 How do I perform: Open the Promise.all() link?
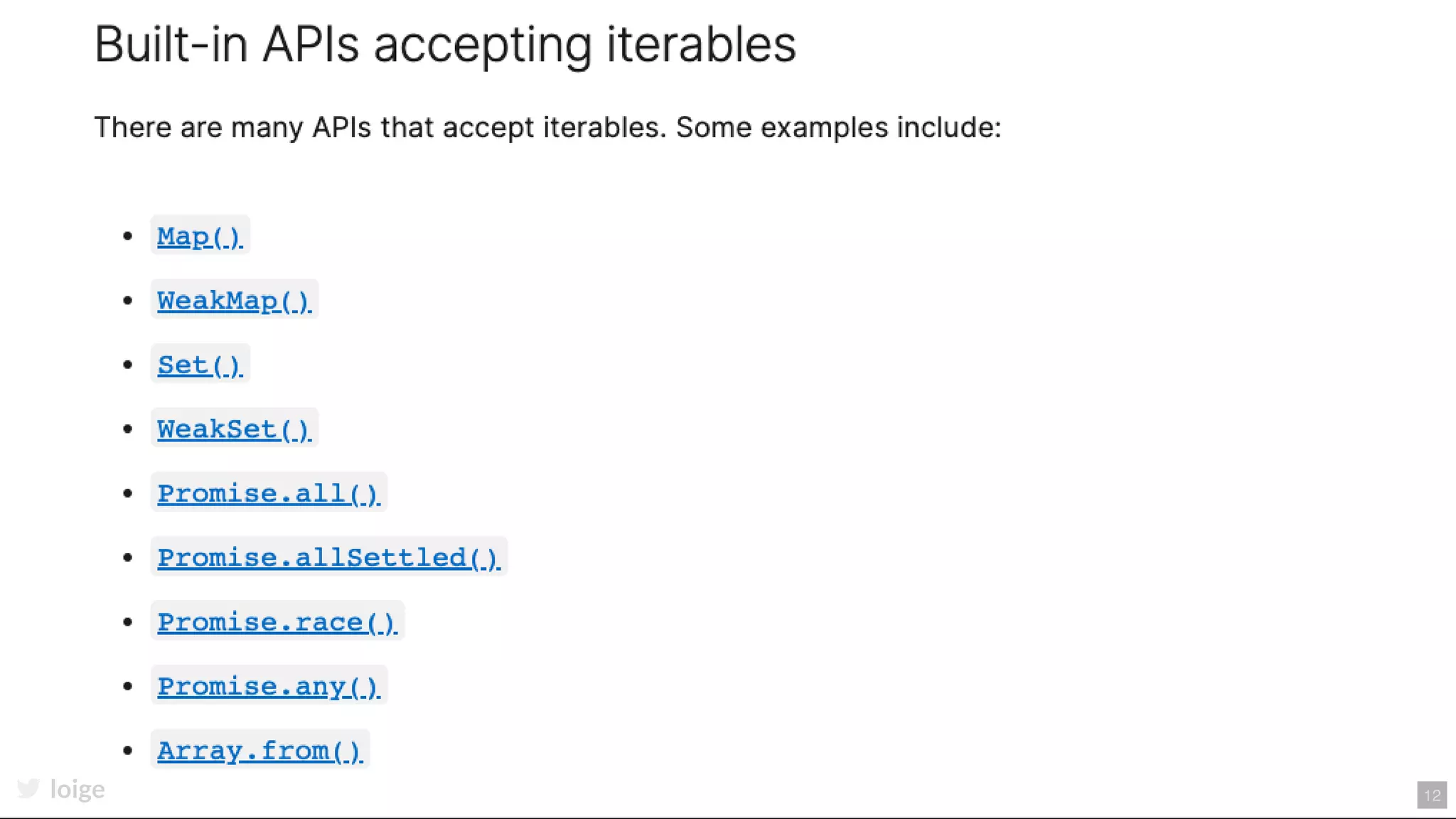[269, 493]
